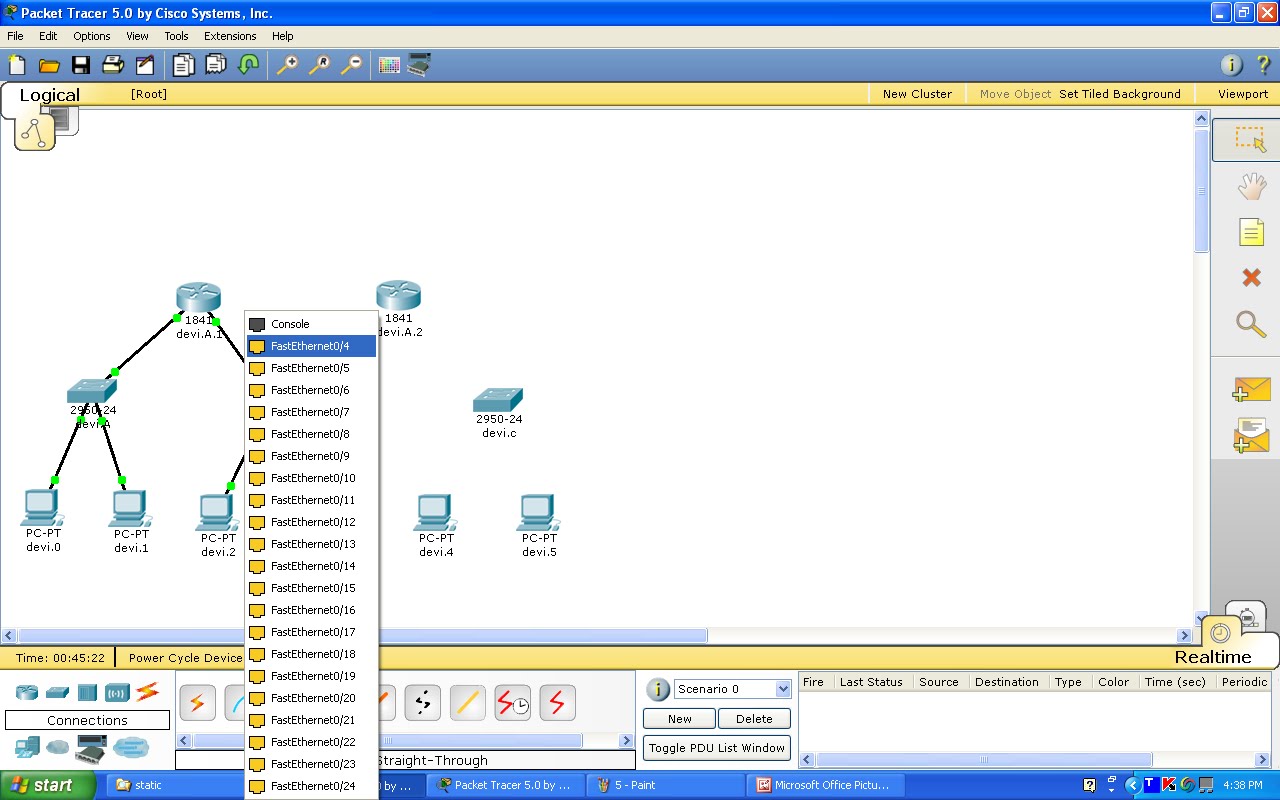Open the View menu

tap(137, 36)
